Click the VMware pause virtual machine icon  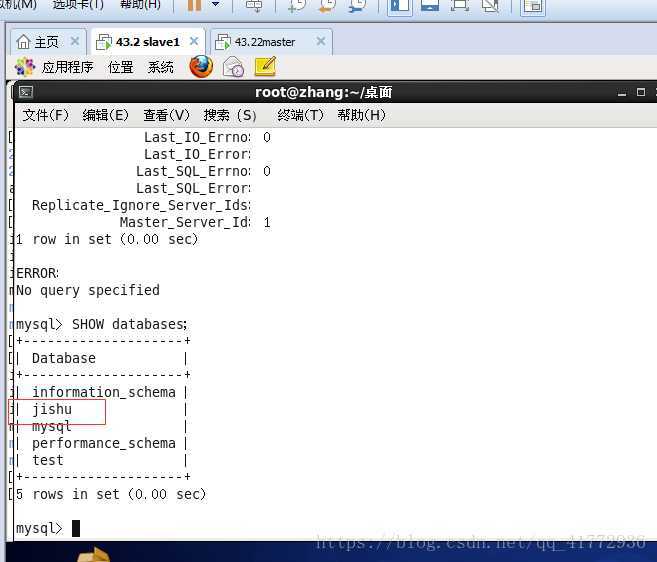click(194, 5)
